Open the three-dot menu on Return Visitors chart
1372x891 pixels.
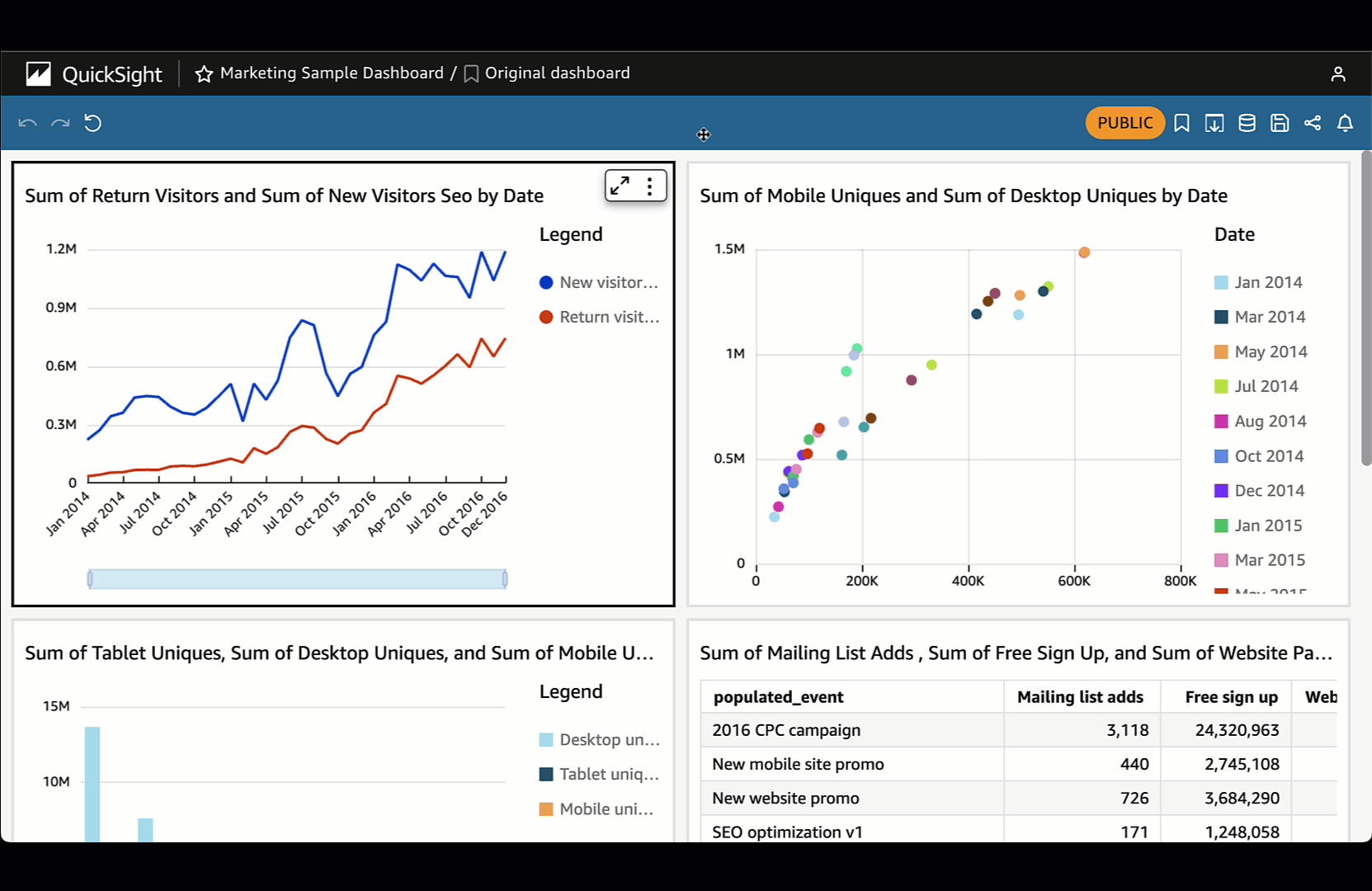tap(650, 186)
